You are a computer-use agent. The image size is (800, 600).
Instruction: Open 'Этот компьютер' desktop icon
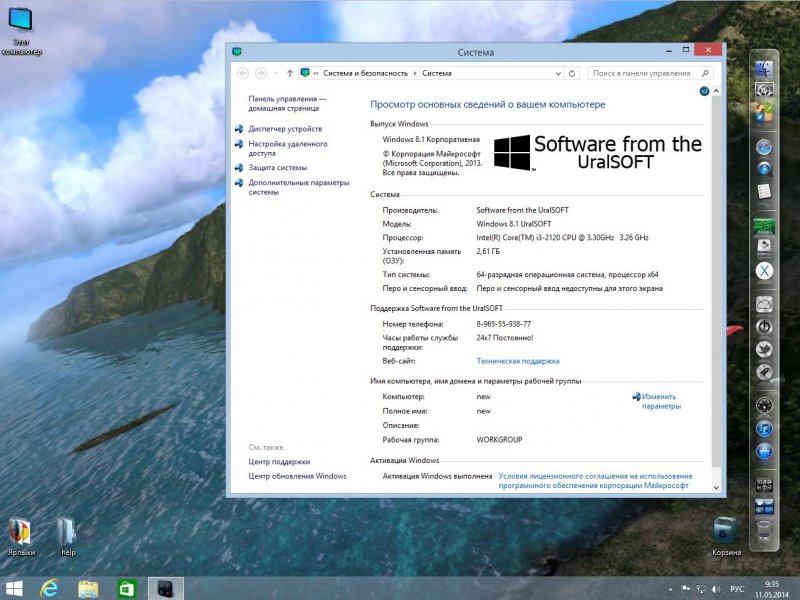pyautogui.click(x=21, y=30)
